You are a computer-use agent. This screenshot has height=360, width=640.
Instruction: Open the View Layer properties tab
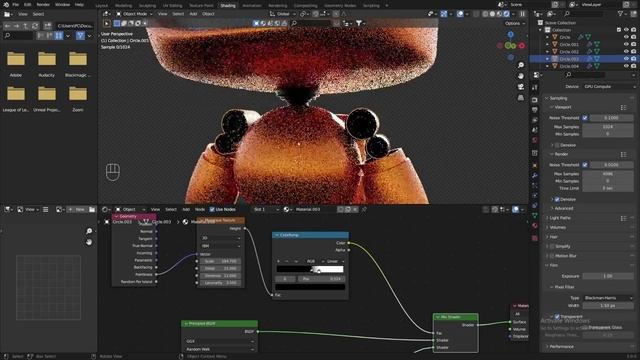535,120
